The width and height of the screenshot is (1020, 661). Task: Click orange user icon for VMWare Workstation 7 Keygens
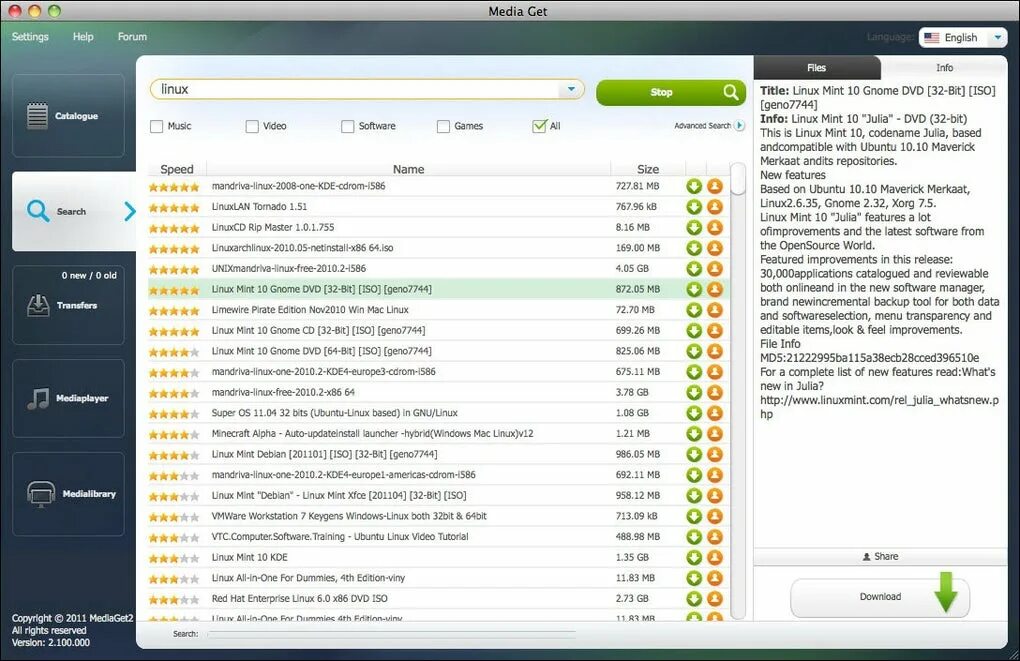click(715, 517)
